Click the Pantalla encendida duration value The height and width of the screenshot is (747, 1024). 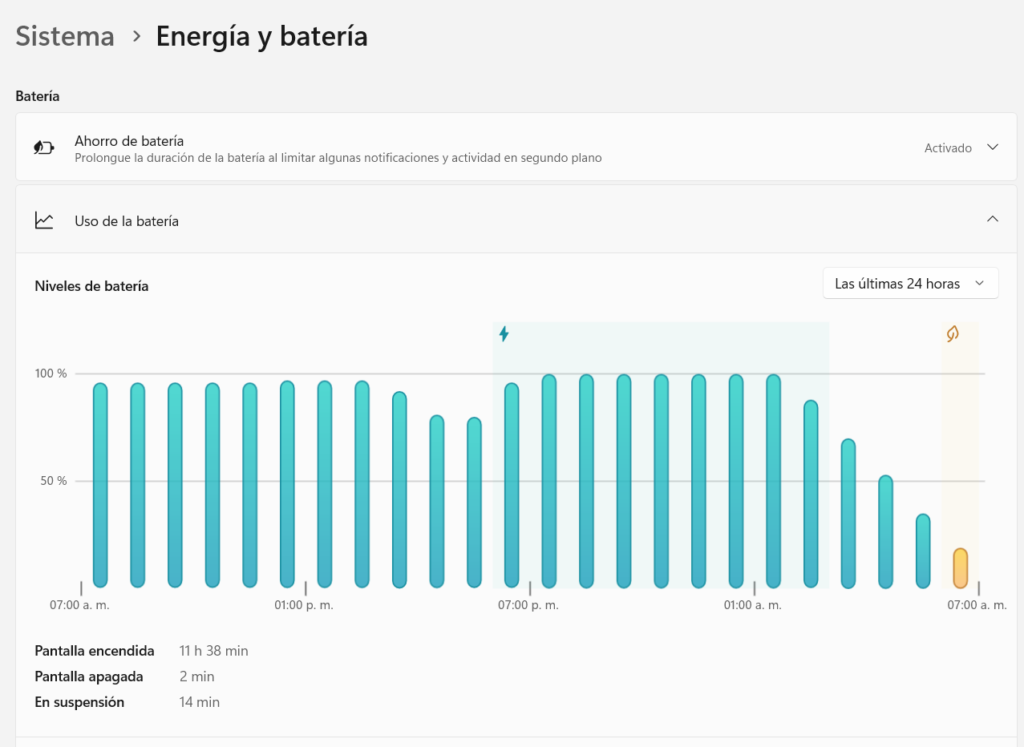click(x=214, y=651)
